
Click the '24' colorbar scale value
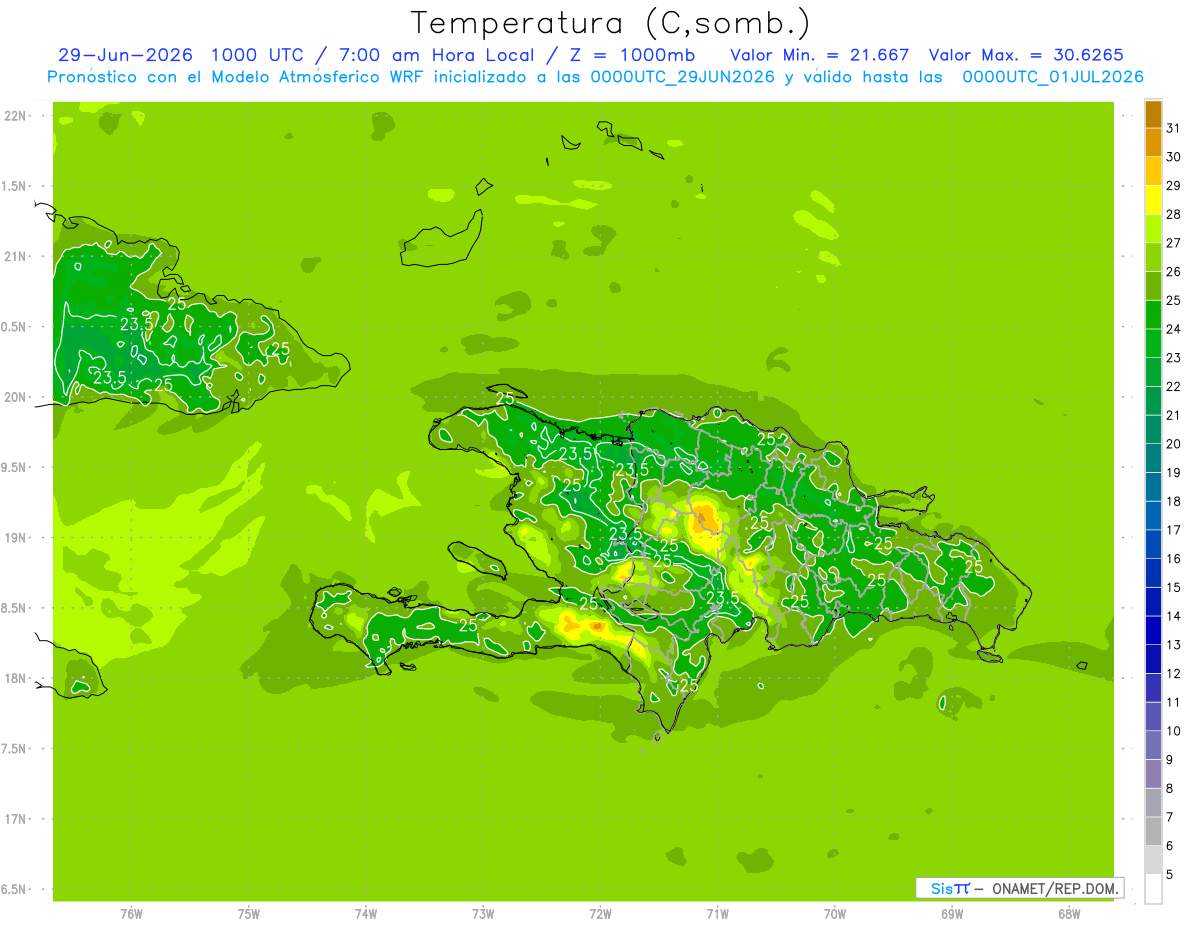1174,329
